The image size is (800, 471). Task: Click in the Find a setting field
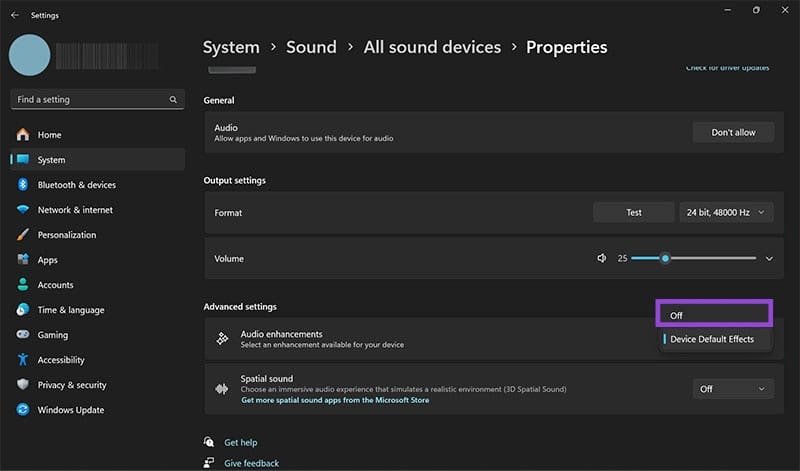pyautogui.click(x=97, y=100)
